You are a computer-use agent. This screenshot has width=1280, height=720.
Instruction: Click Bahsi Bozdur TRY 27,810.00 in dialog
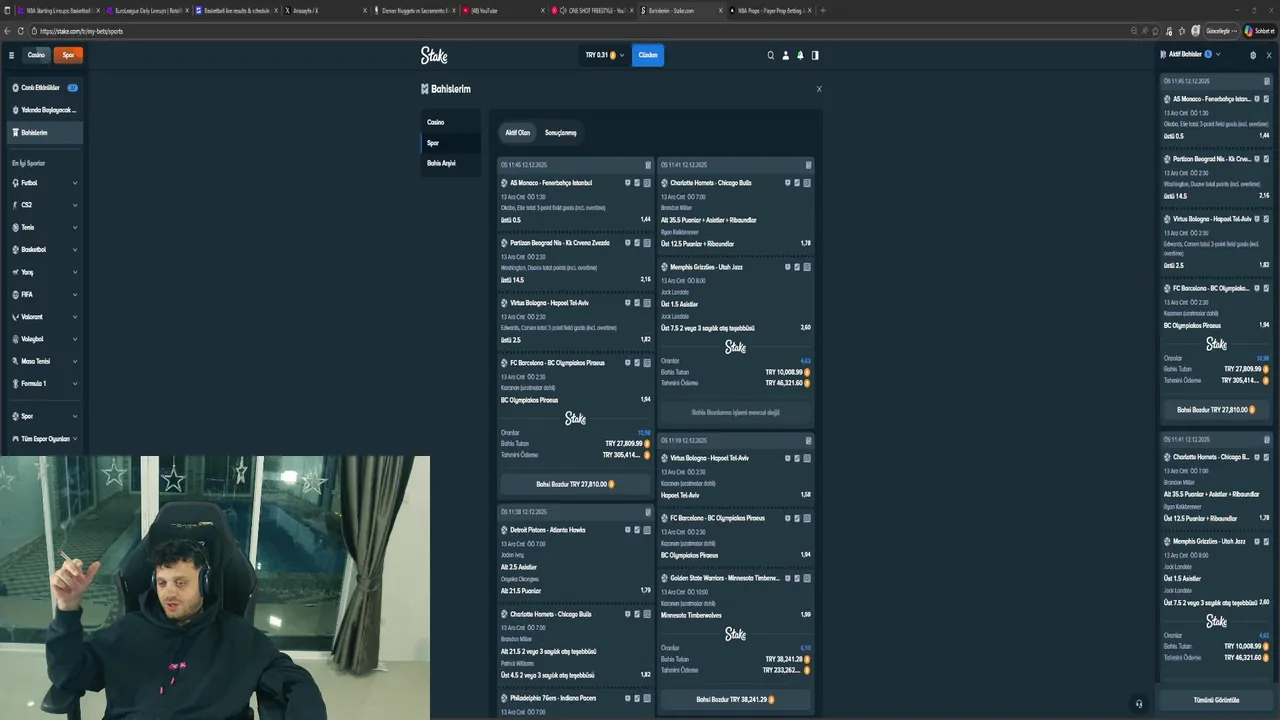[575, 484]
